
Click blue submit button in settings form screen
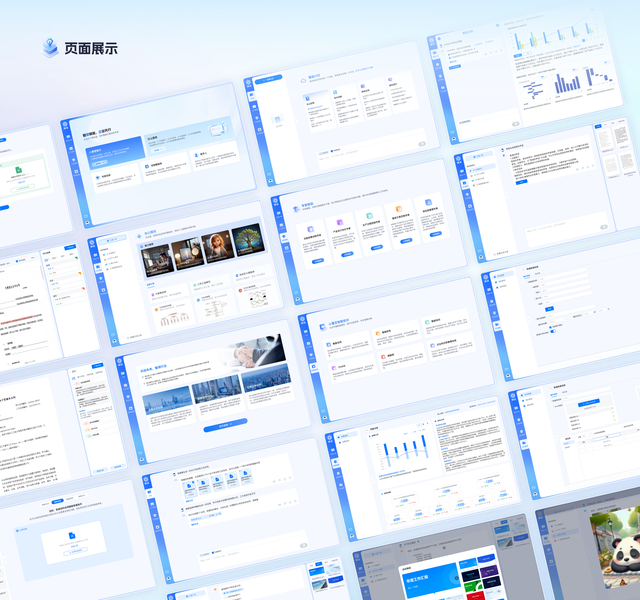pos(549,309)
